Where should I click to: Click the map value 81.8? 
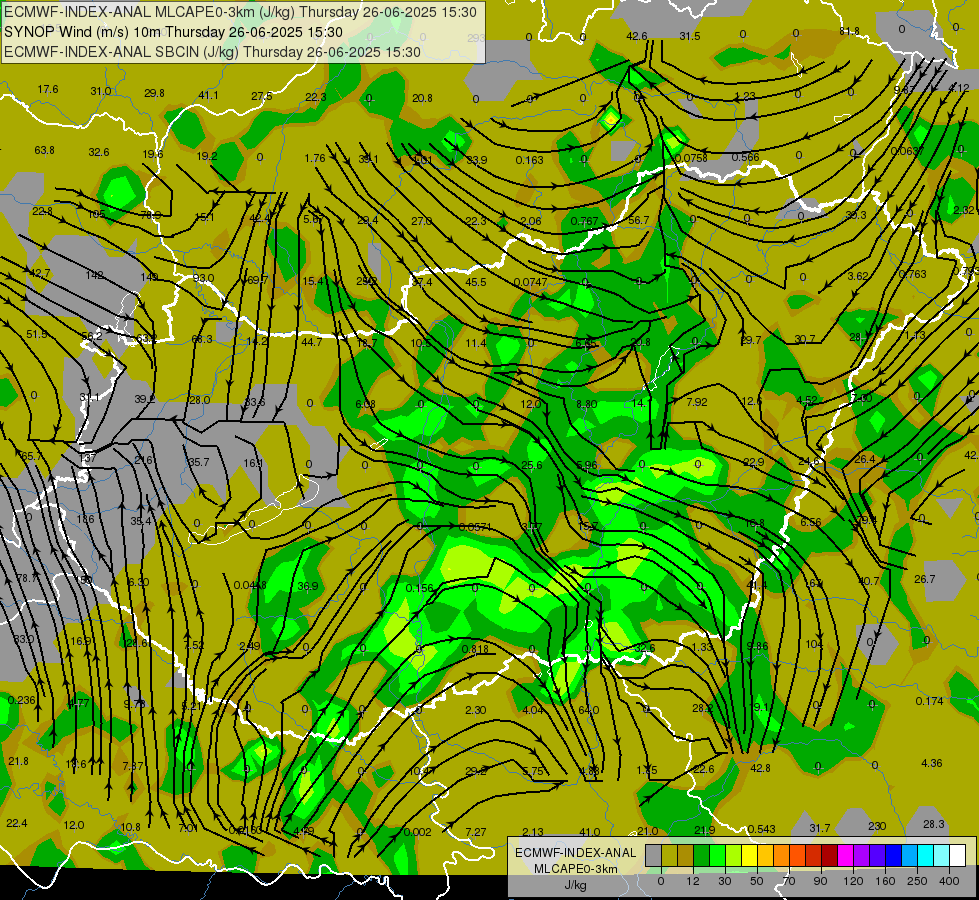(x=849, y=31)
